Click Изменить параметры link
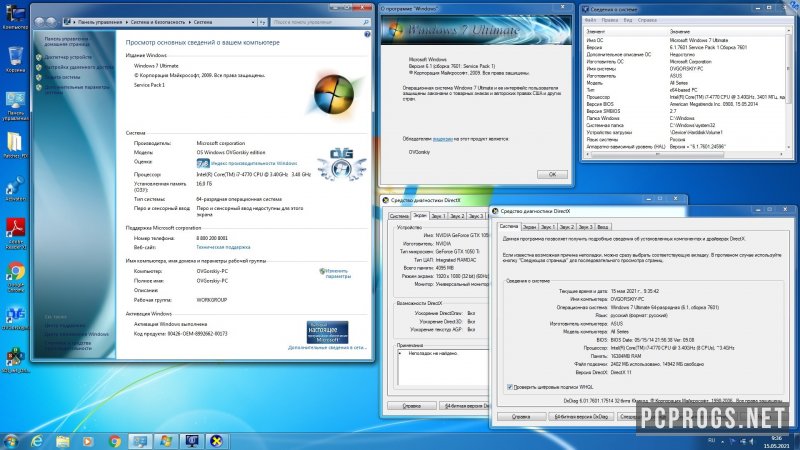 337,274
